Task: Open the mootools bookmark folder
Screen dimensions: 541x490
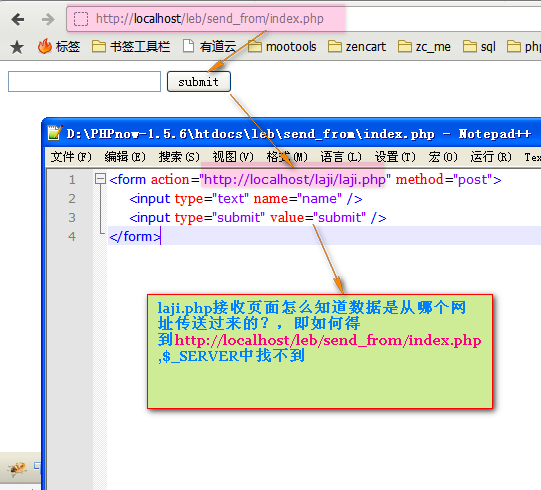Action: 282,47
